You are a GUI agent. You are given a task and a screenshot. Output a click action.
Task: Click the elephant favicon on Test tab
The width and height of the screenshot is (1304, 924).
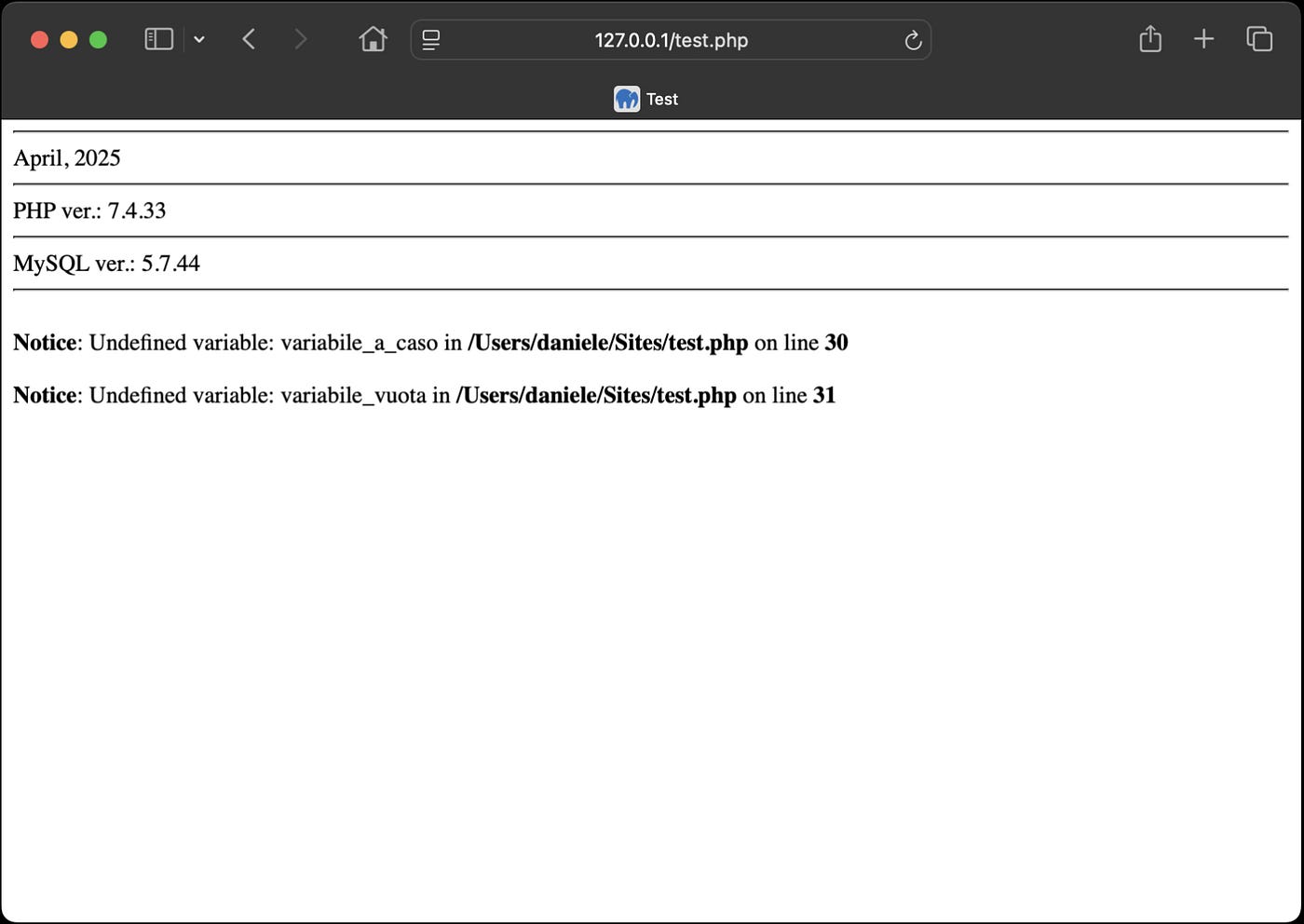point(627,99)
